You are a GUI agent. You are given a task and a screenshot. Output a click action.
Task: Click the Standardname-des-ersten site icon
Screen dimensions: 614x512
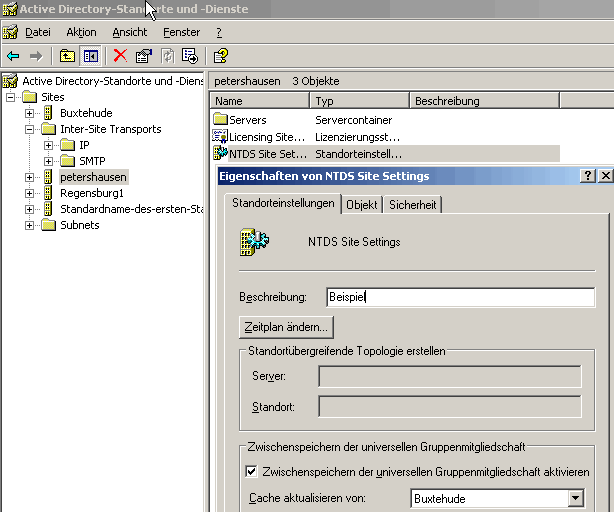pos(48,209)
